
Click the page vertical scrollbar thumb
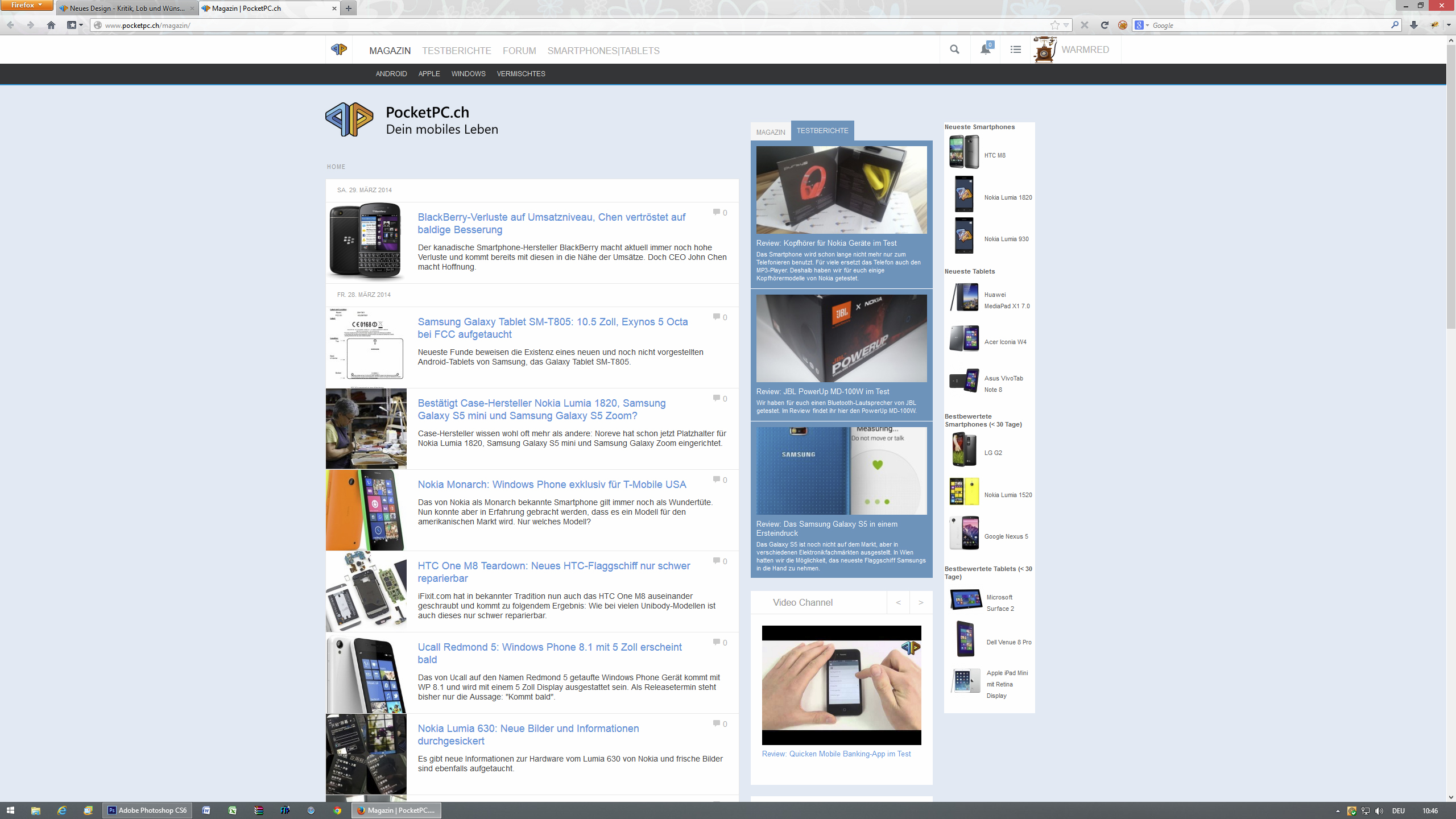pyautogui.click(x=1451, y=187)
